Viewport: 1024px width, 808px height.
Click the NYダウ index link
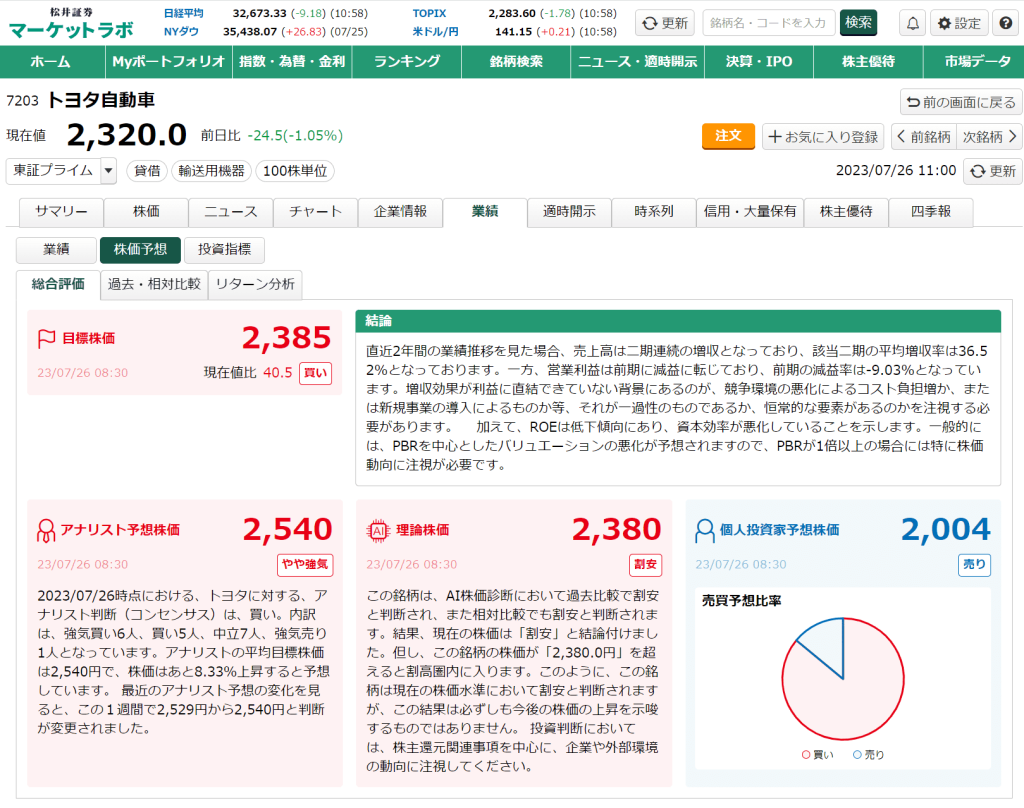click(x=181, y=31)
